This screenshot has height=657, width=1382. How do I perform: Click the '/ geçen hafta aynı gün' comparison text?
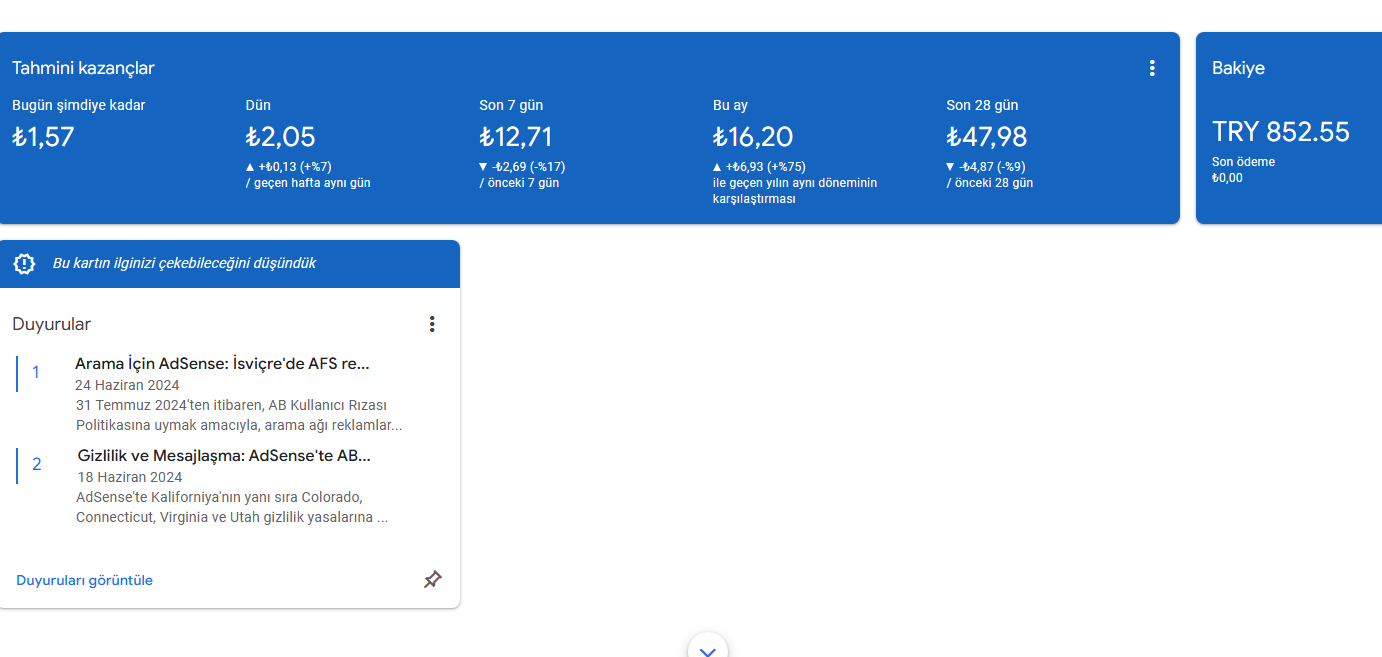point(308,183)
